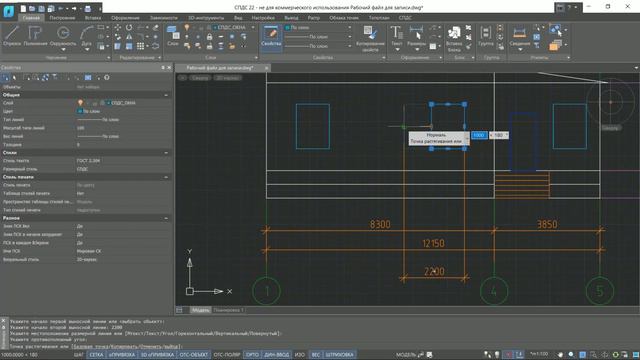Toggle 3D оПРИВЯЗКА in status bar
Image resolution: width=640 pixels, height=360 pixels.
[158, 355]
